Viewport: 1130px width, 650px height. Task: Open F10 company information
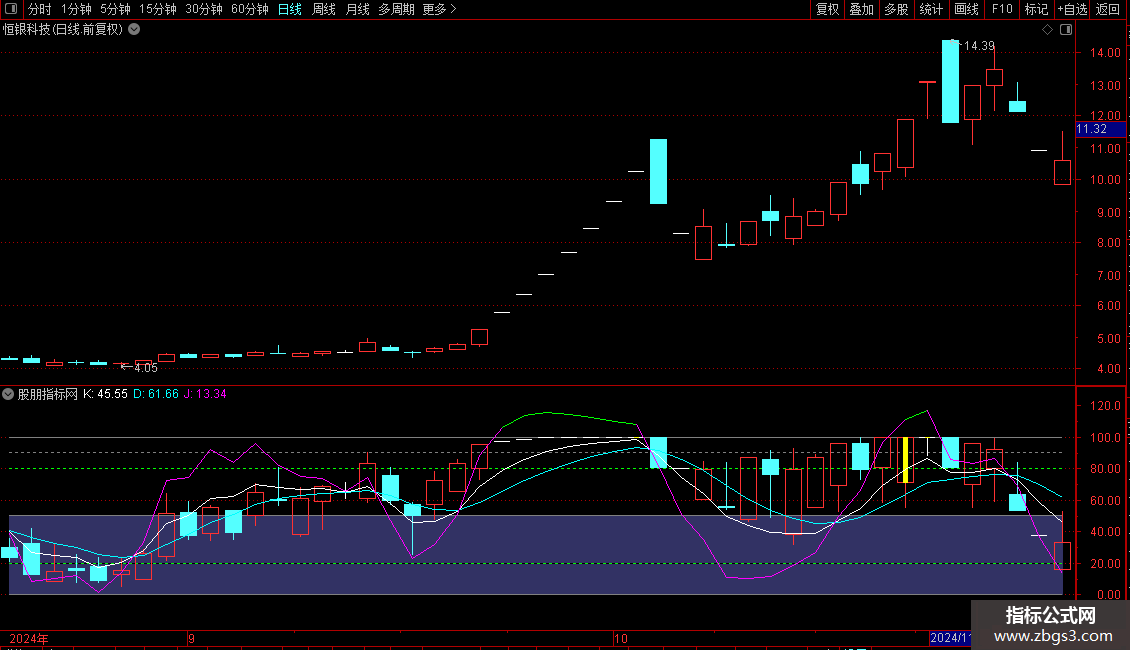1002,9
